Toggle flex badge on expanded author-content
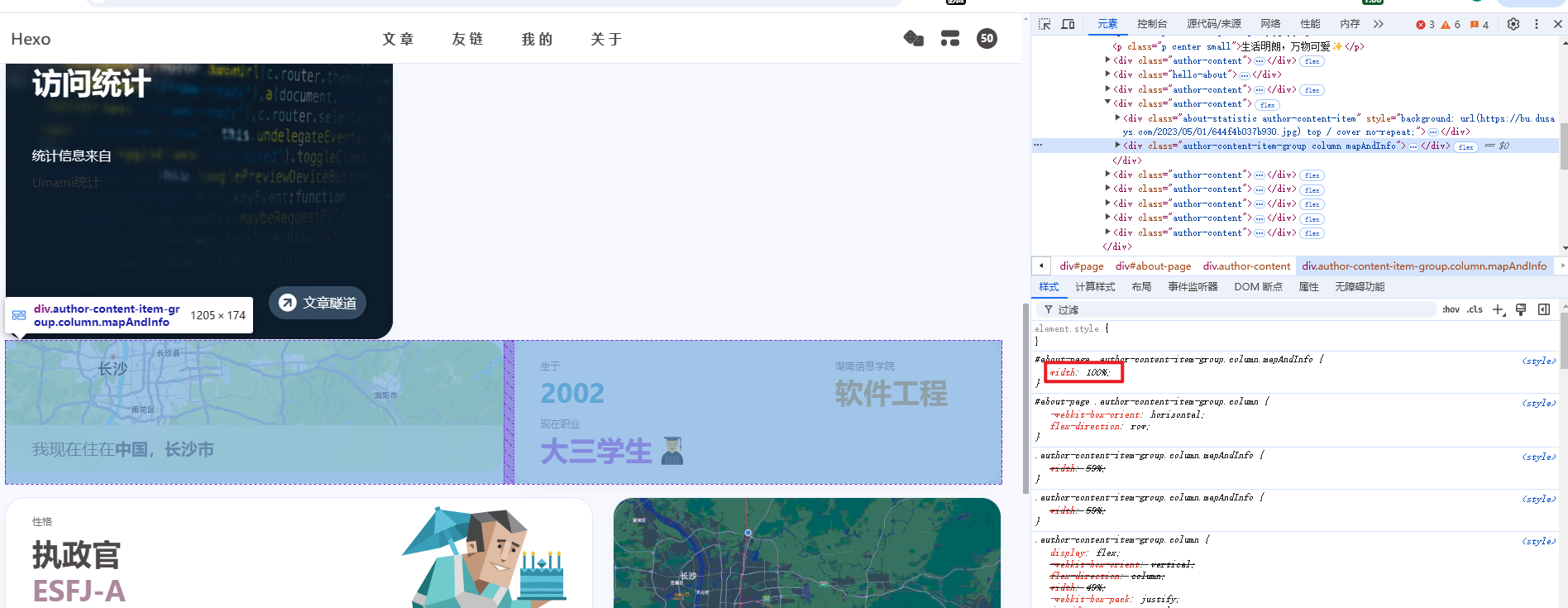This screenshot has height=608, width=1568. coord(1268,105)
